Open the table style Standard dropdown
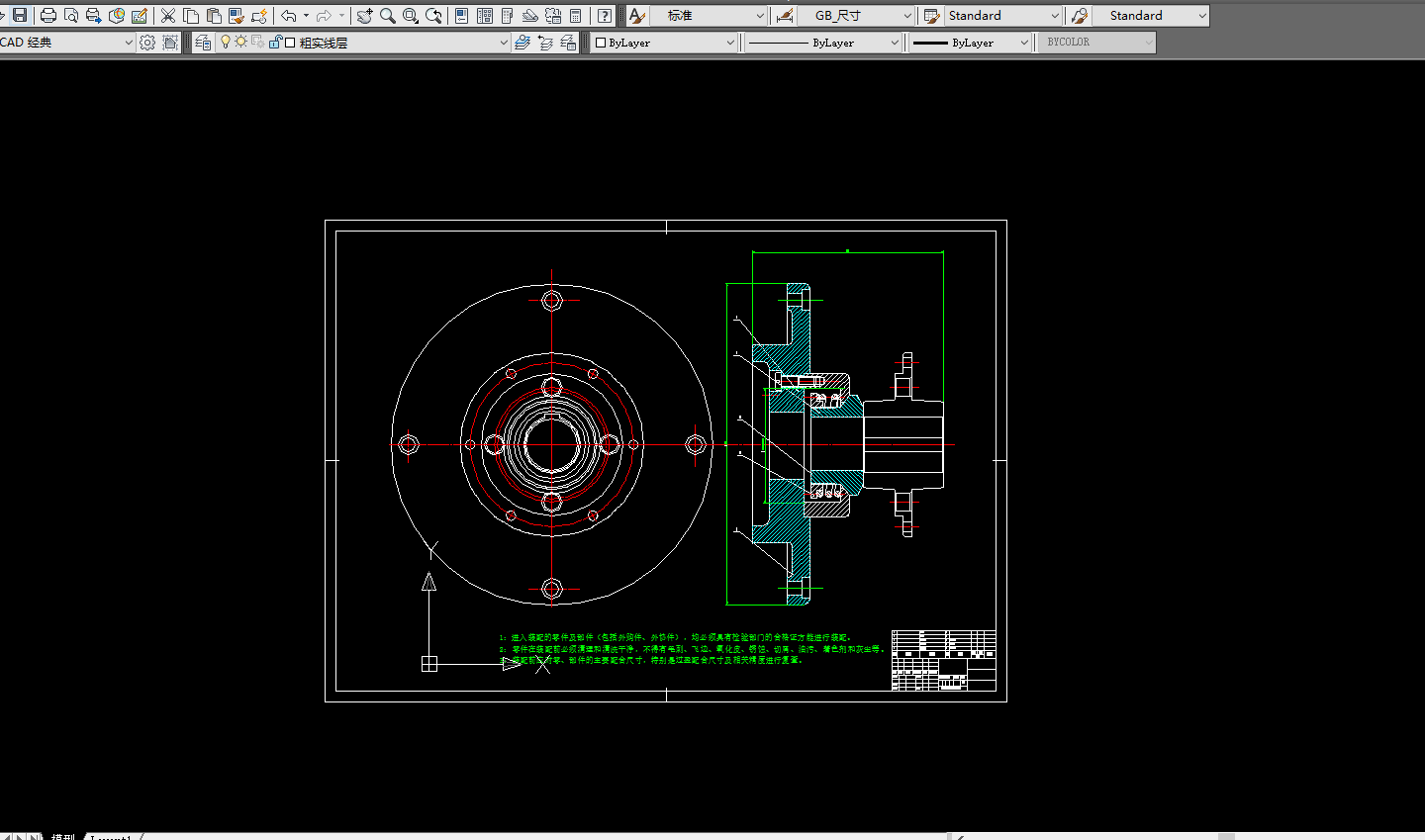Screen dimensions: 1425x840 pyautogui.click(x=1003, y=16)
